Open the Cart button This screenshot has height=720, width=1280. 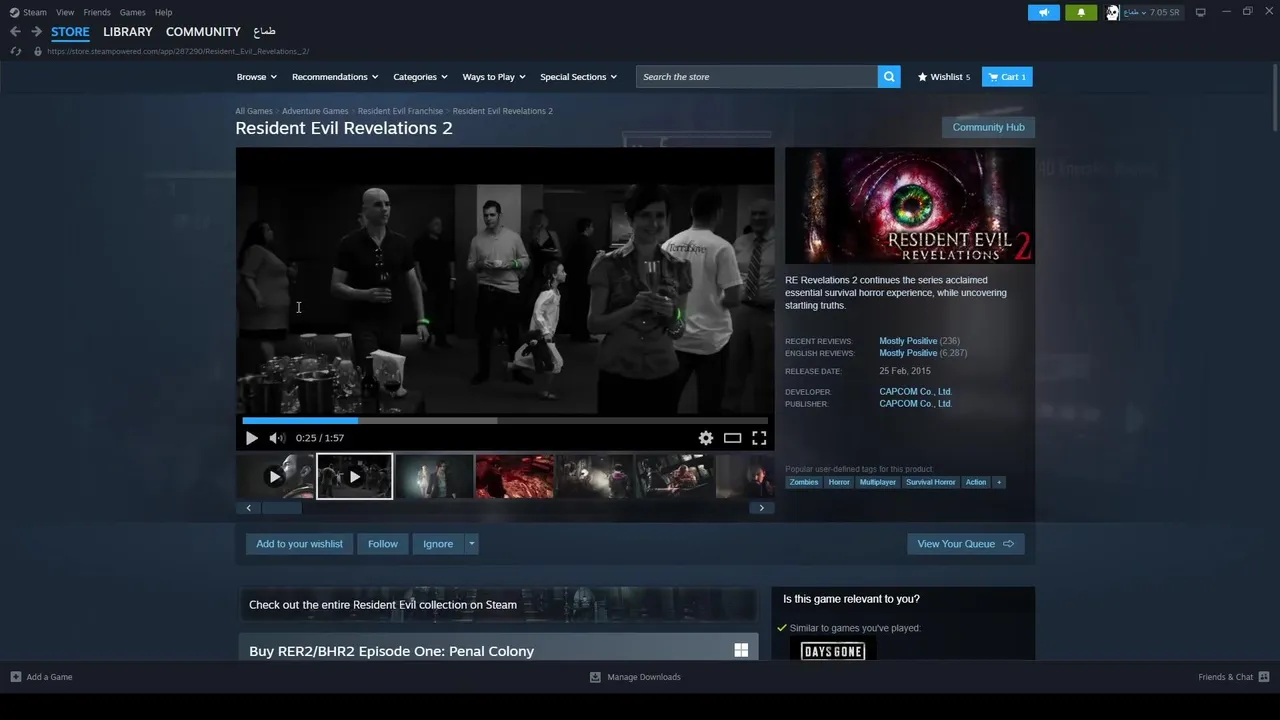tap(1007, 77)
